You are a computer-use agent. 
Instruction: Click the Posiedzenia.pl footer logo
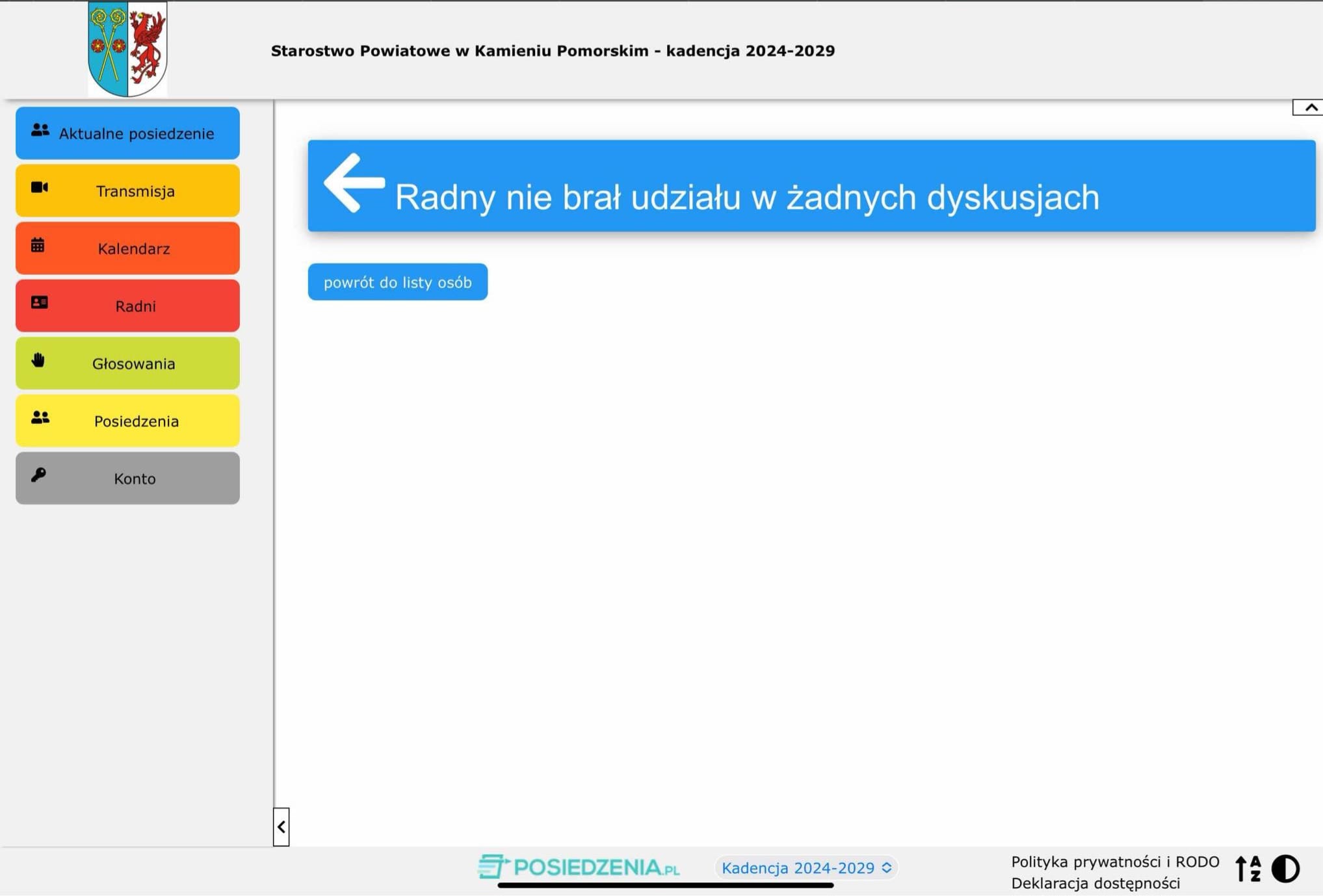579,867
